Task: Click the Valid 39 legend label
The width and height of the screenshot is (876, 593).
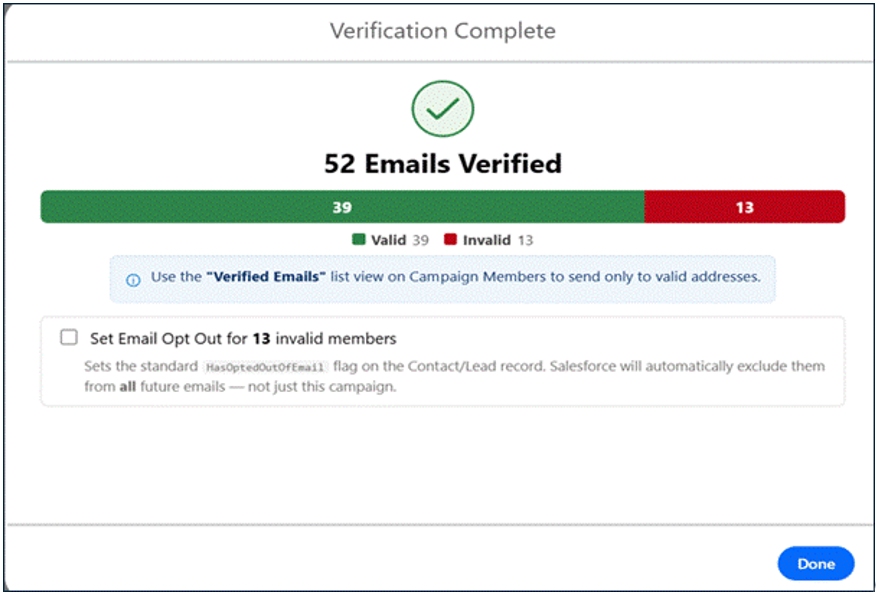Action: [x=399, y=240]
